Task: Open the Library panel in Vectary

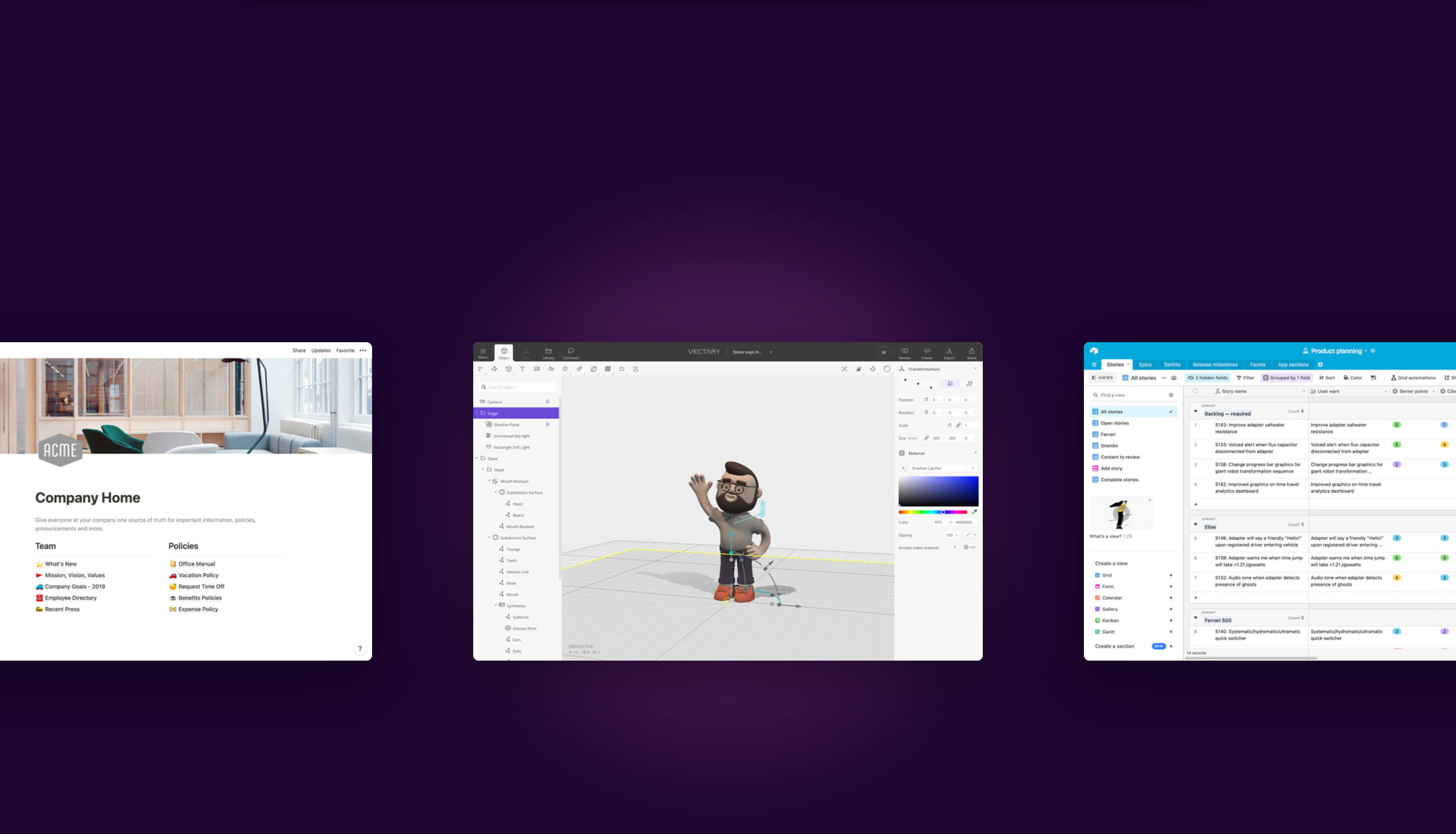Action: pyautogui.click(x=548, y=352)
